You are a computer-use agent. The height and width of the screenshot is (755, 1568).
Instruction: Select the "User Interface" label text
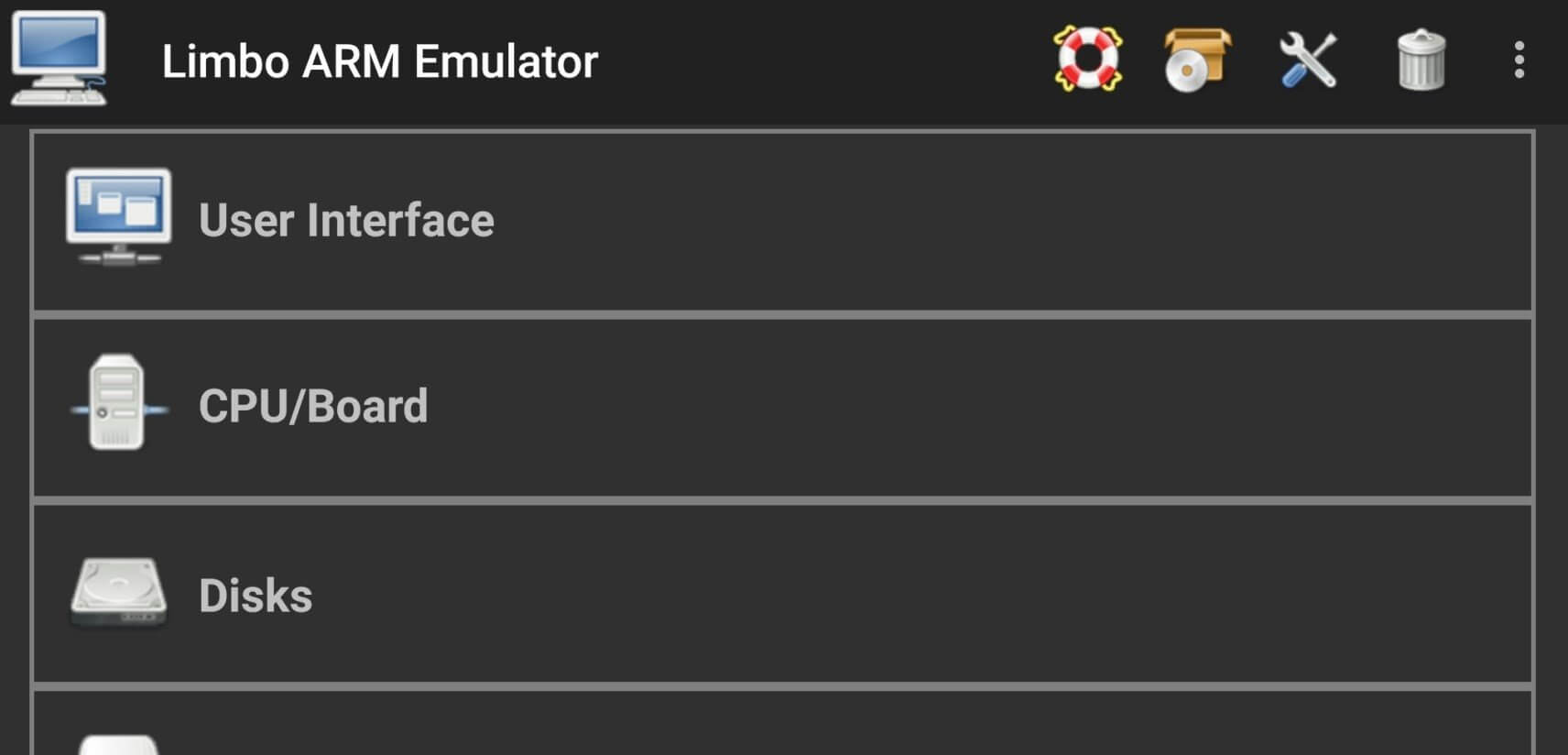[346, 221]
